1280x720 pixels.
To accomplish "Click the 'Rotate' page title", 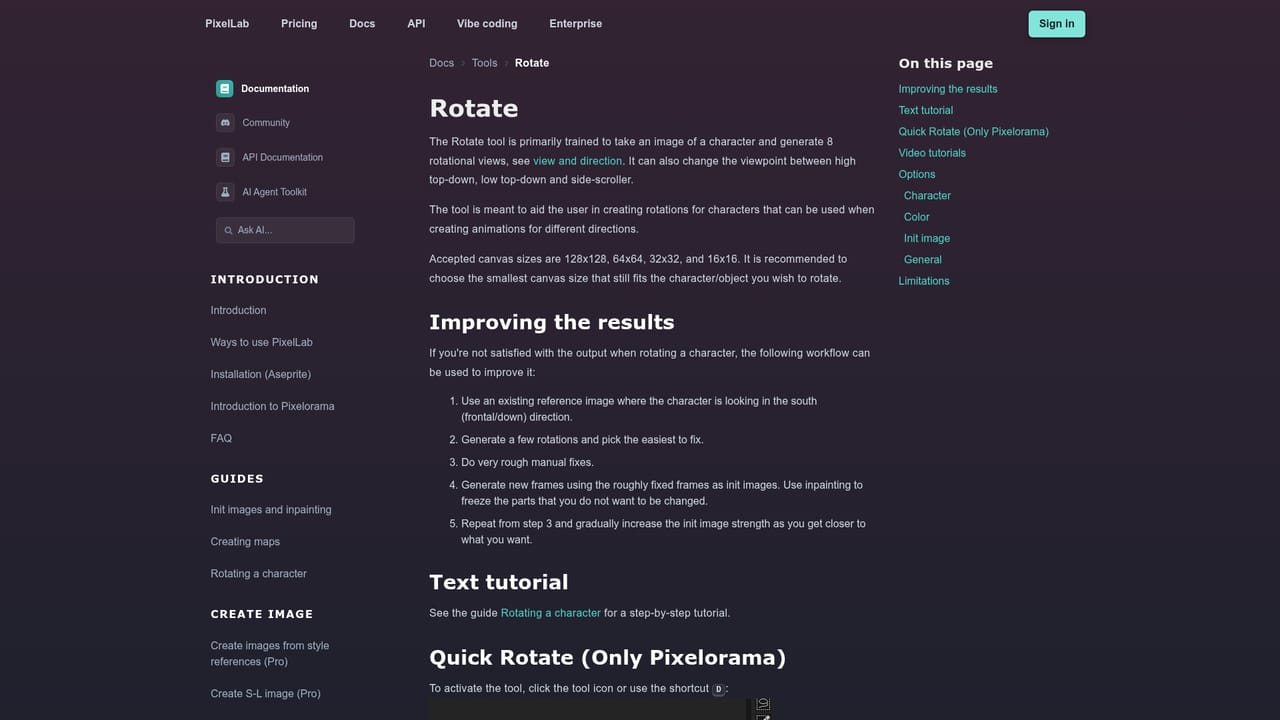I will [473, 108].
